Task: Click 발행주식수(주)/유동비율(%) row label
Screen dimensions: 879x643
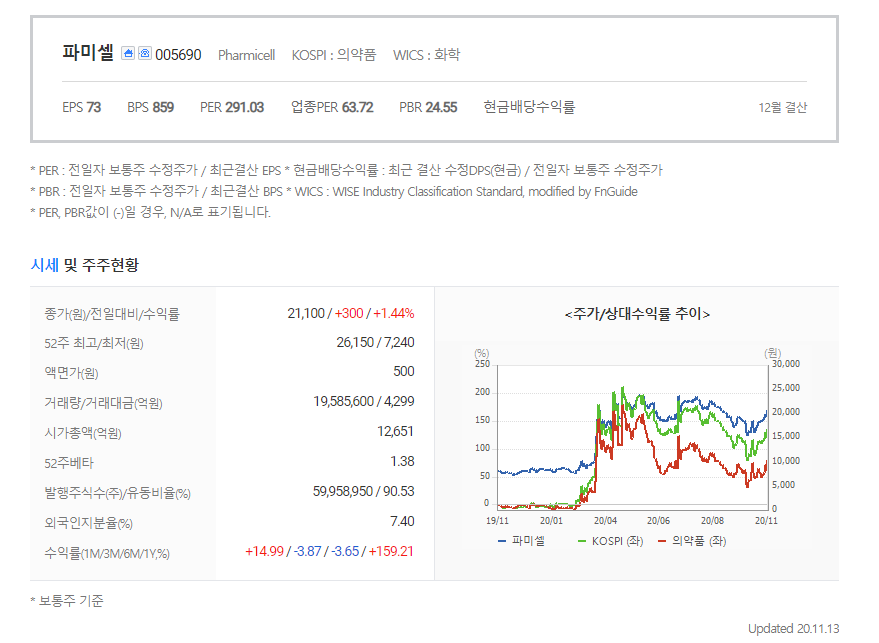Action: point(118,493)
